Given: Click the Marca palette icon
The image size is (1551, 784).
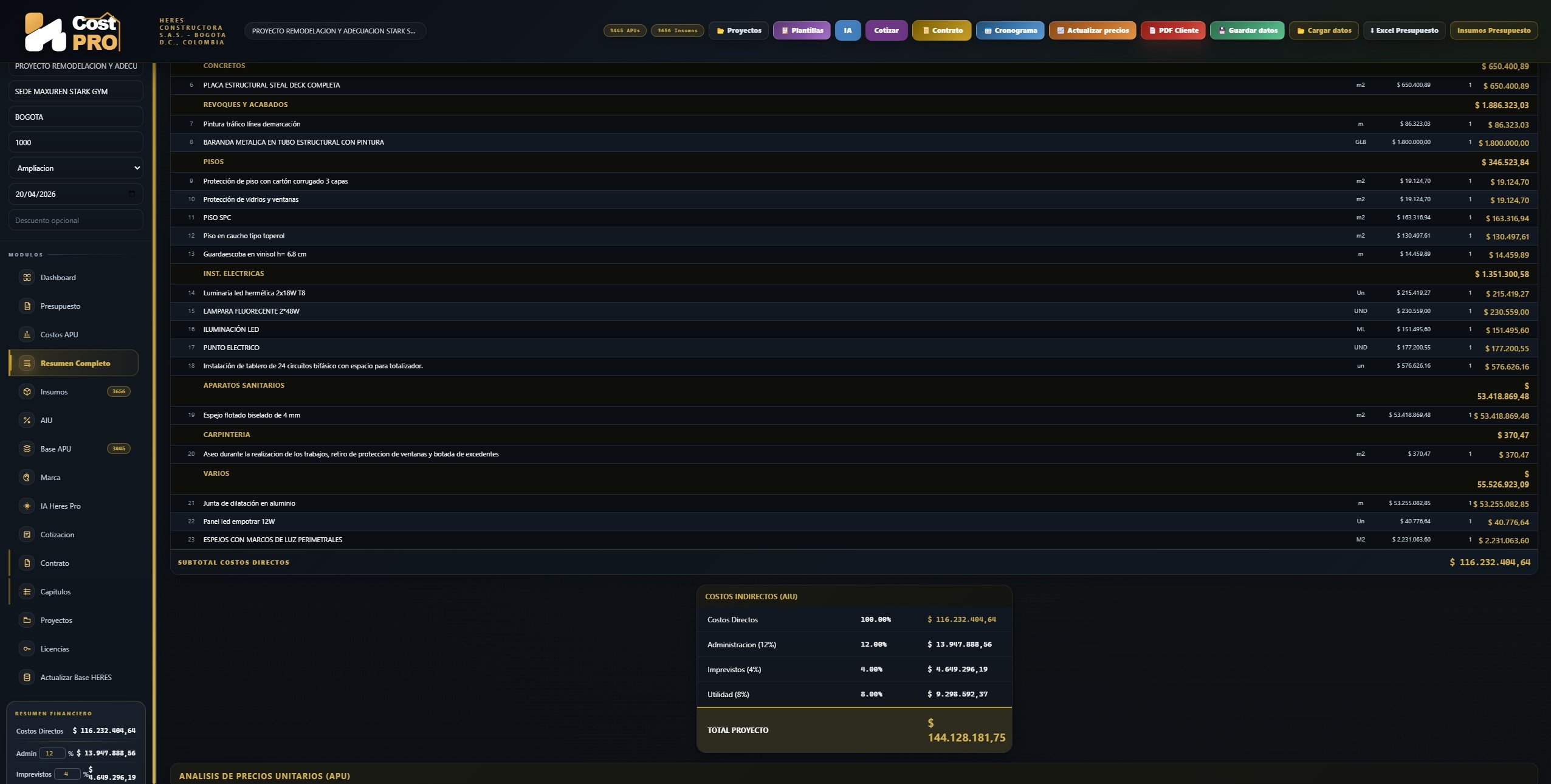Looking at the screenshot, I should pyautogui.click(x=27, y=478).
